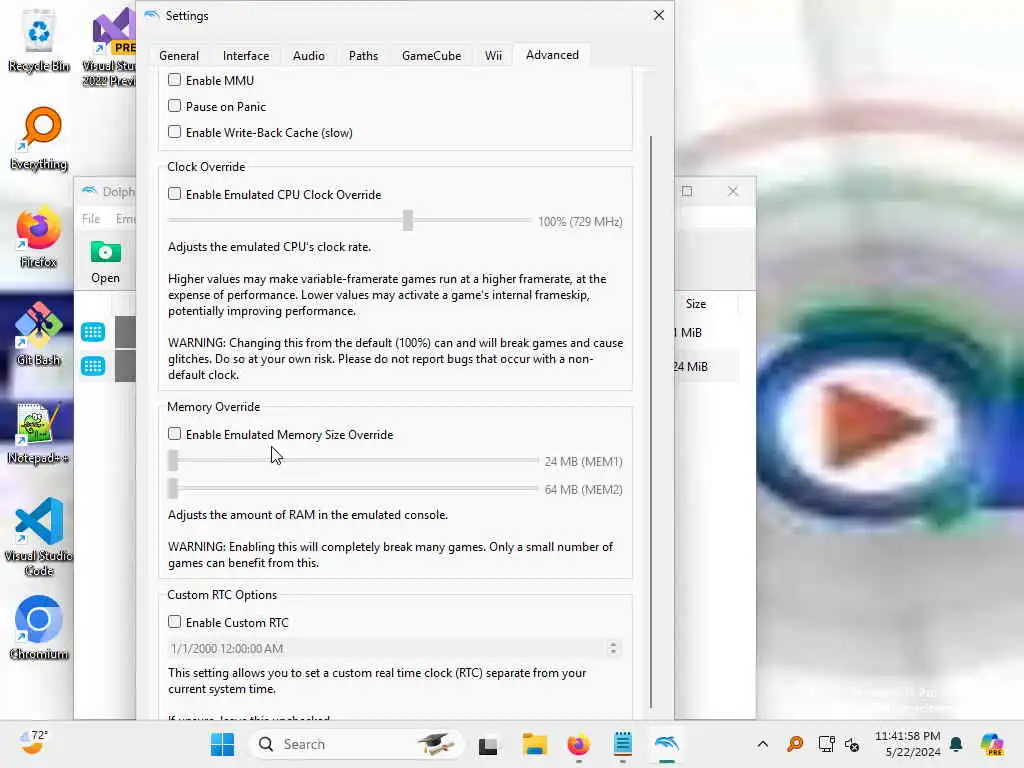Enable Write-Back Cache (slow) checkbox

tap(174, 132)
